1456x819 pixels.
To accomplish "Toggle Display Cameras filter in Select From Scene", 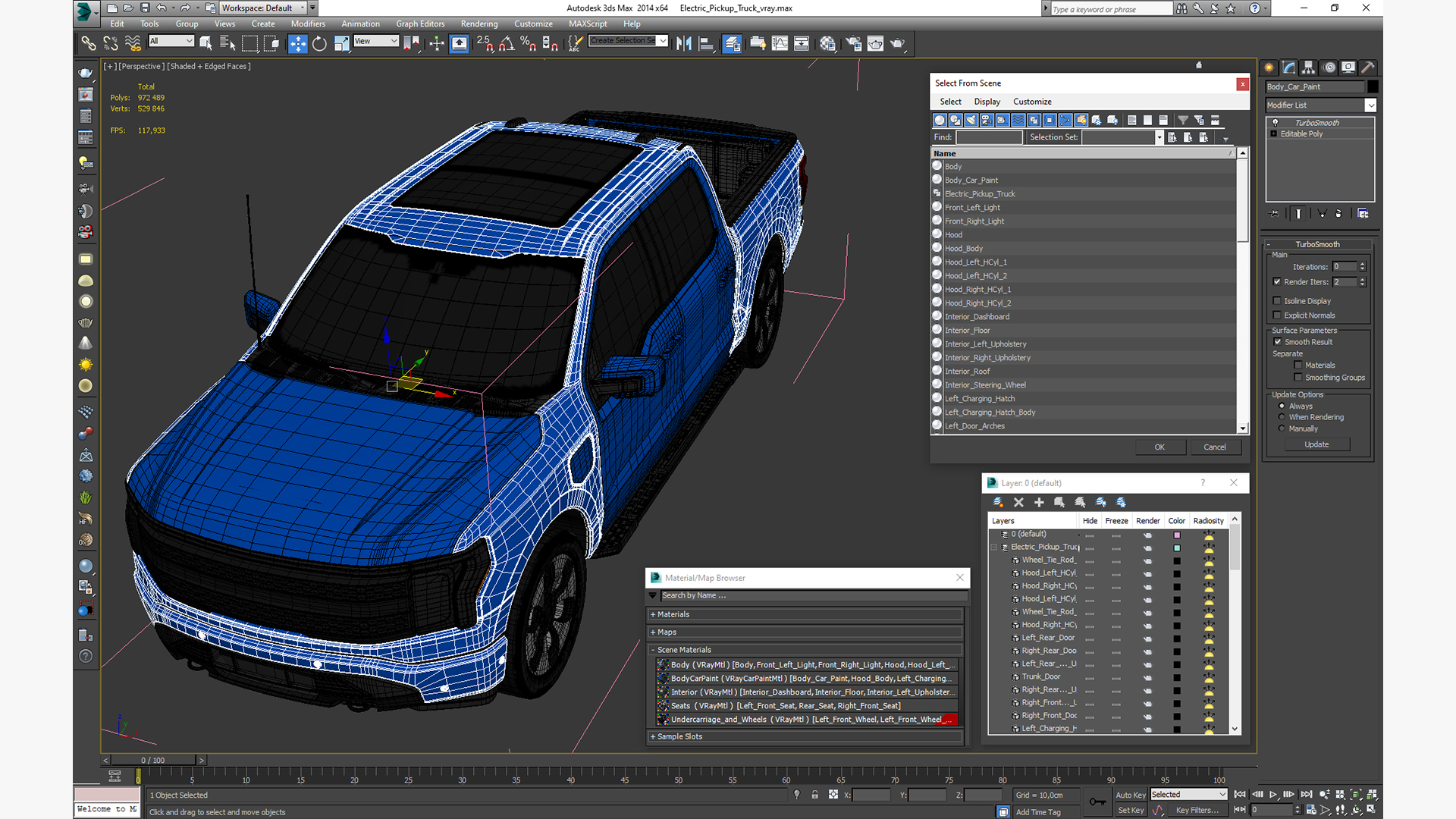I will (x=987, y=120).
